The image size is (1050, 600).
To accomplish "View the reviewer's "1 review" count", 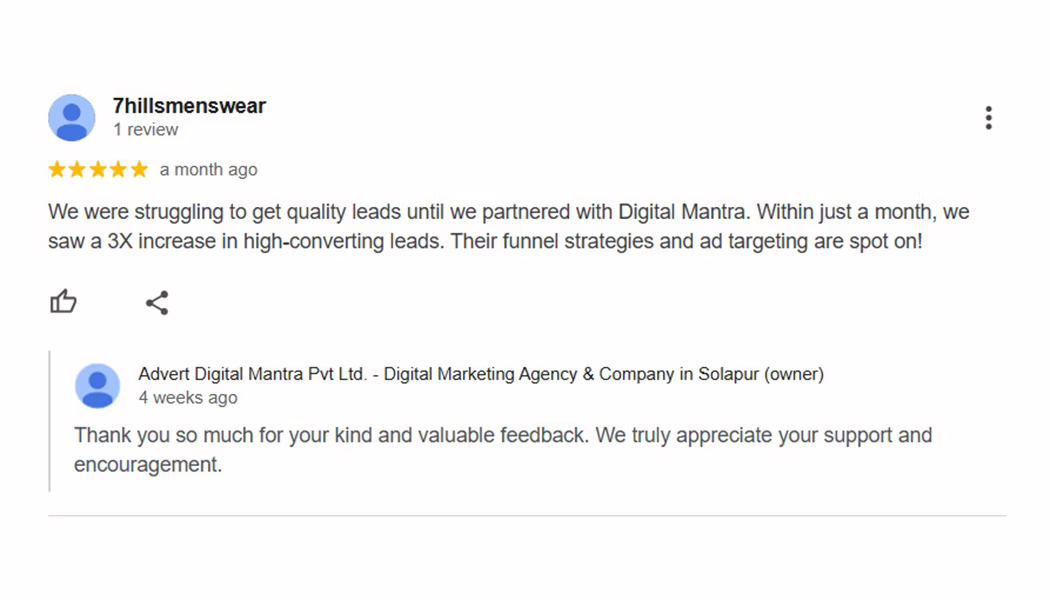I will click(x=145, y=129).
